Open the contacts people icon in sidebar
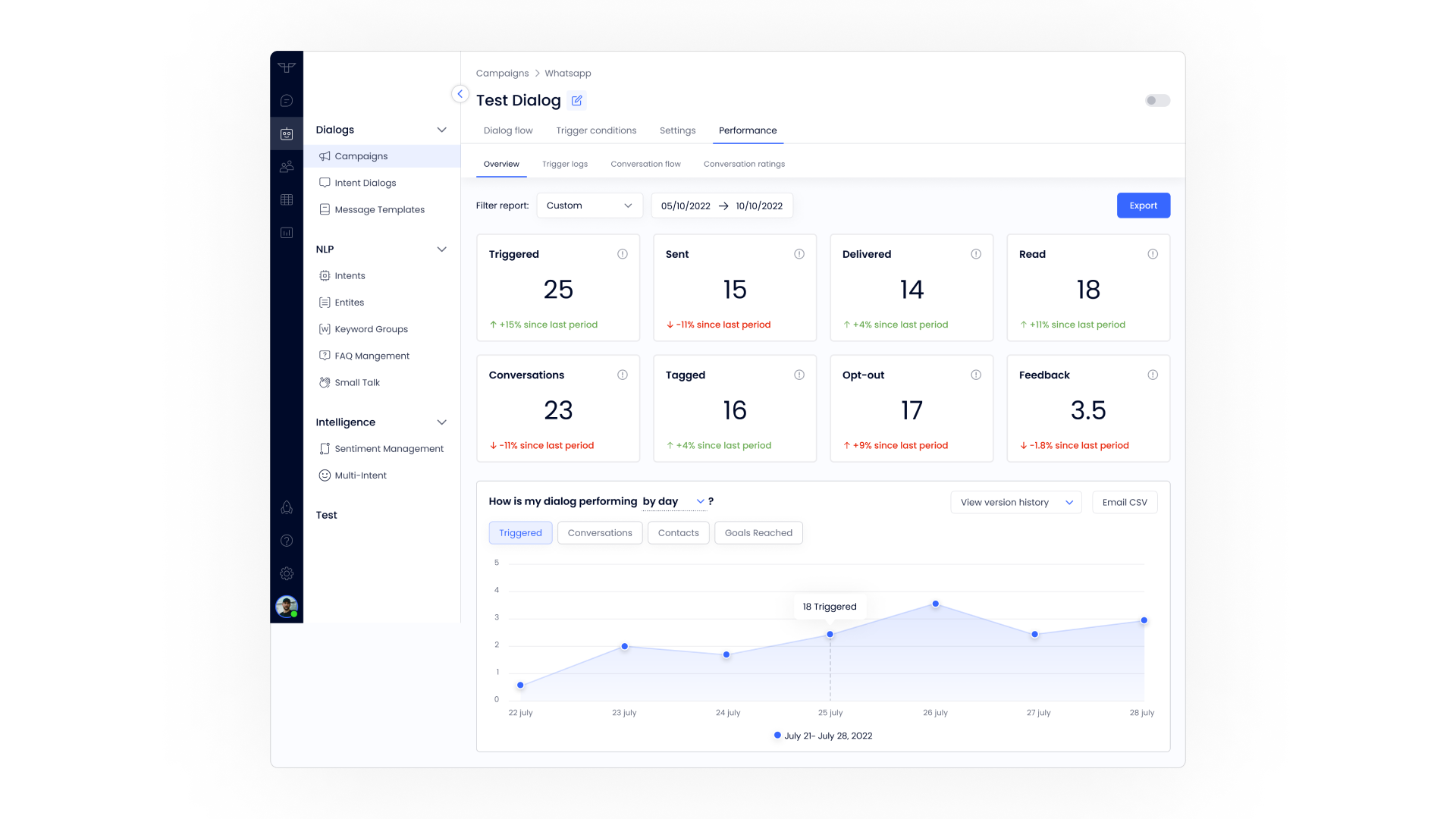Viewport: 1456px width, 819px height. (287, 167)
